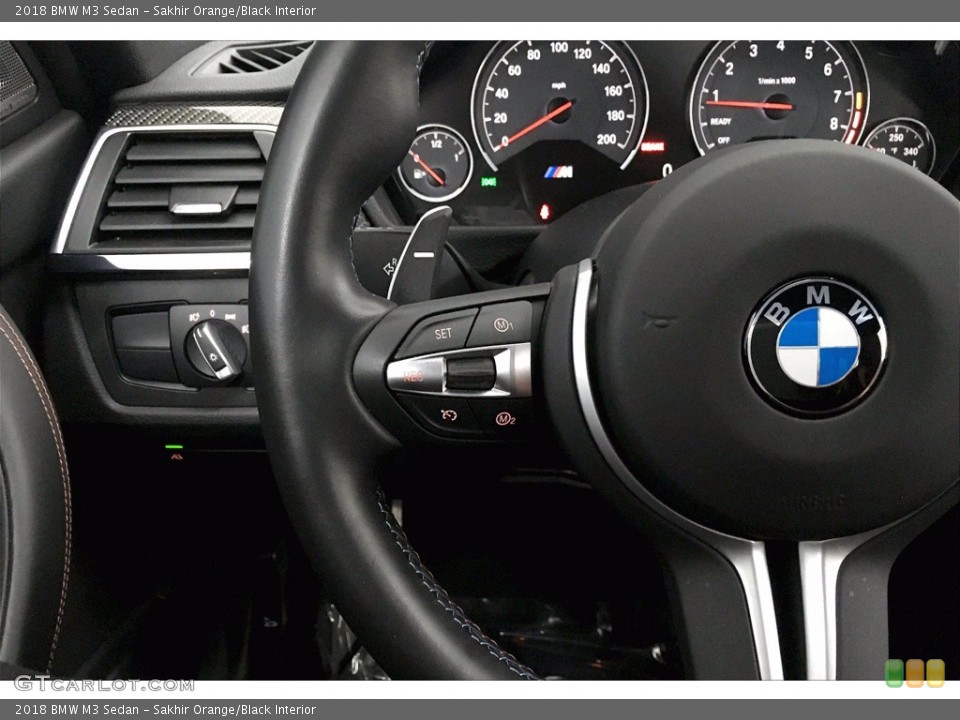Click the RES cruise control button
The height and width of the screenshot is (720, 960).
tap(414, 375)
